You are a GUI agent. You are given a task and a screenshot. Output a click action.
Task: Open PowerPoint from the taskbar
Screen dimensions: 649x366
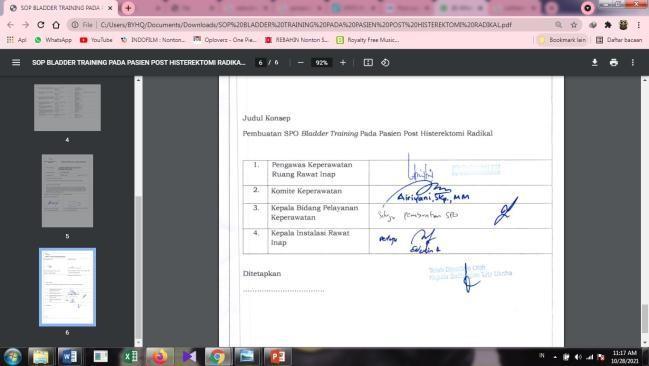click(x=277, y=356)
